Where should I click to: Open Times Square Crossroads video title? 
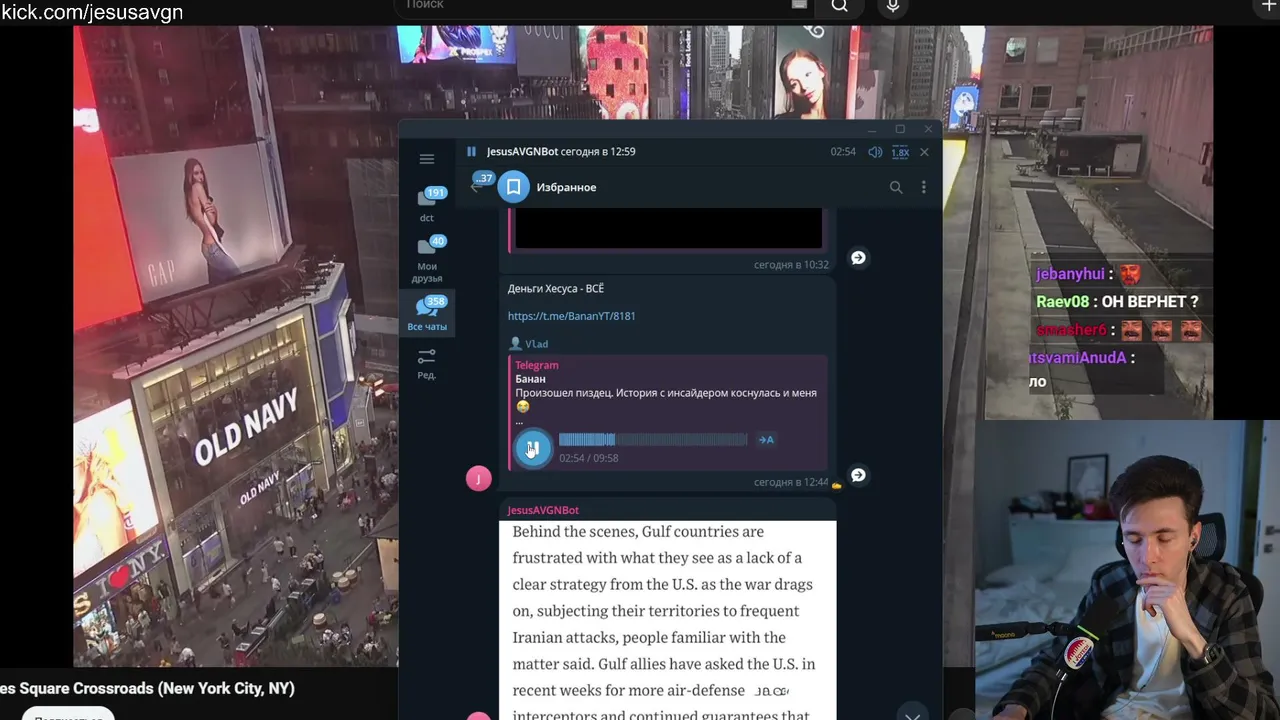(147, 688)
